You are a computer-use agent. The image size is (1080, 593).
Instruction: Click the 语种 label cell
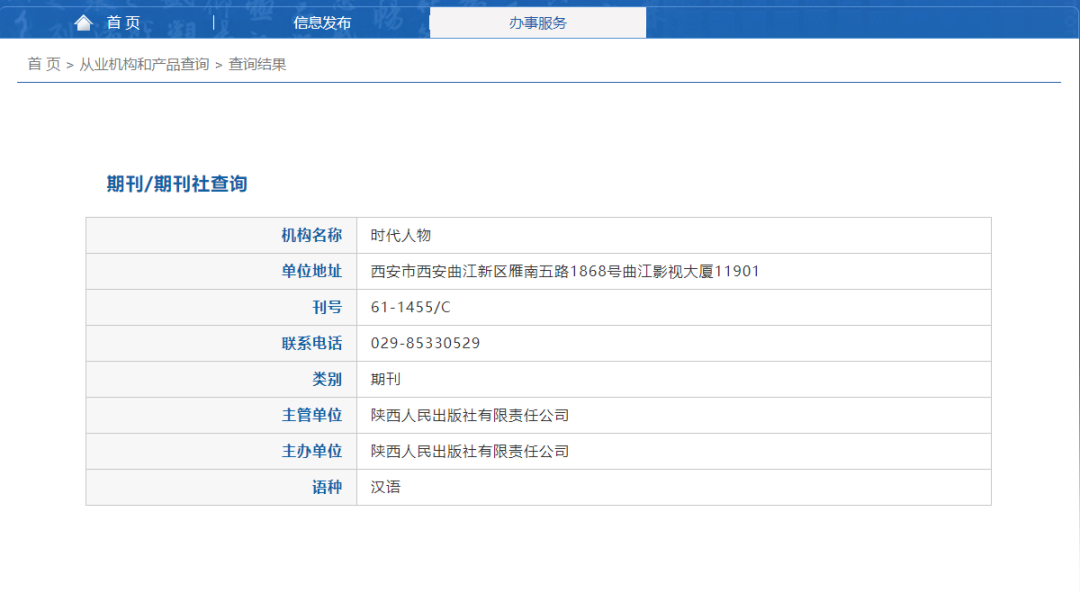[221, 488]
